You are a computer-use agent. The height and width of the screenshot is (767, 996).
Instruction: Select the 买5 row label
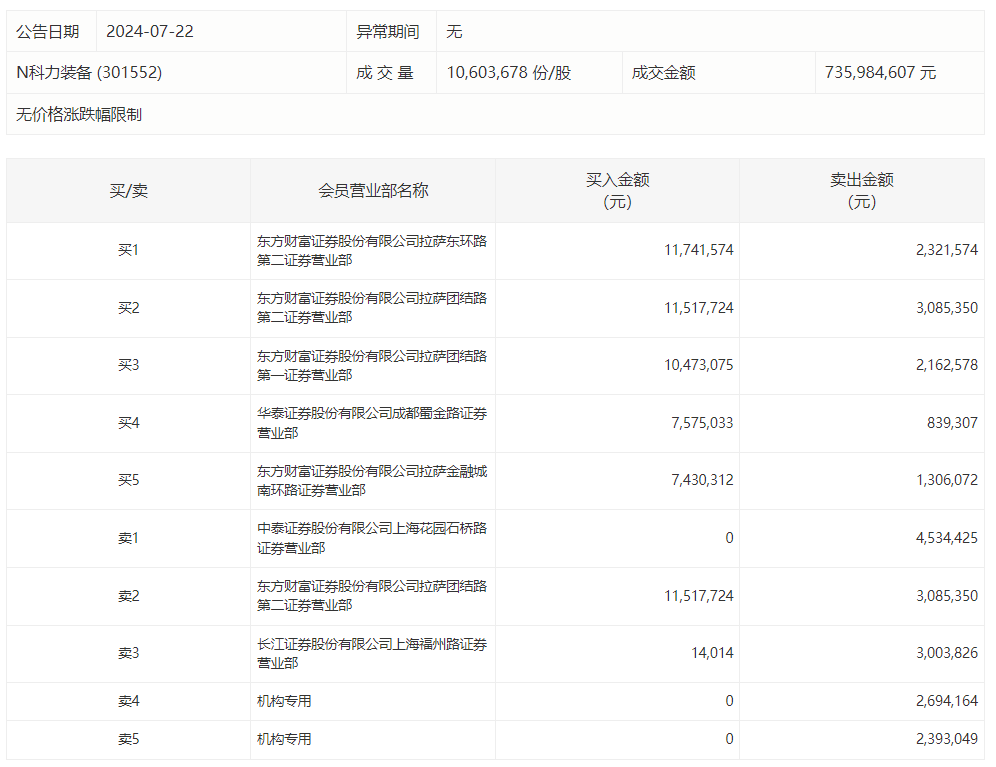click(x=128, y=480)
